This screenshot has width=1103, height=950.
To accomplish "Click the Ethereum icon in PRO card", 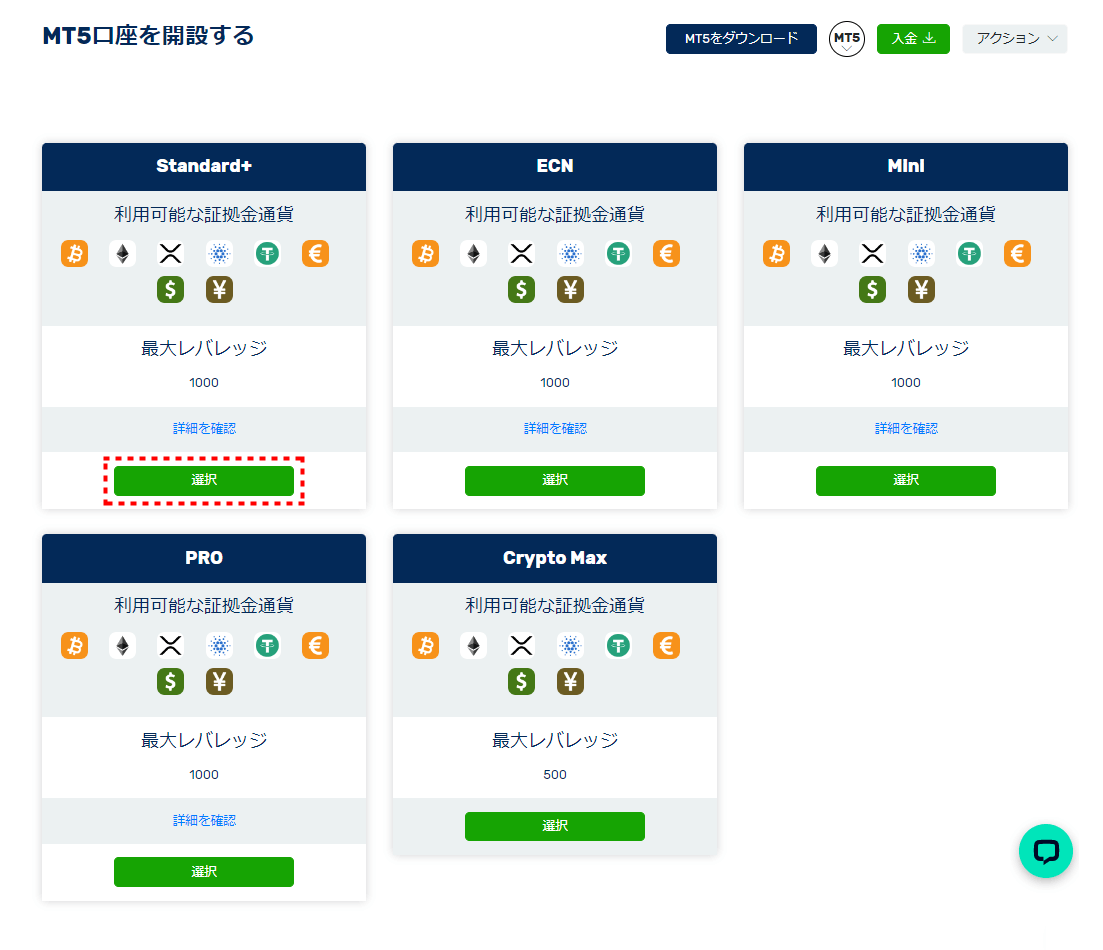I will coord(122,645).
